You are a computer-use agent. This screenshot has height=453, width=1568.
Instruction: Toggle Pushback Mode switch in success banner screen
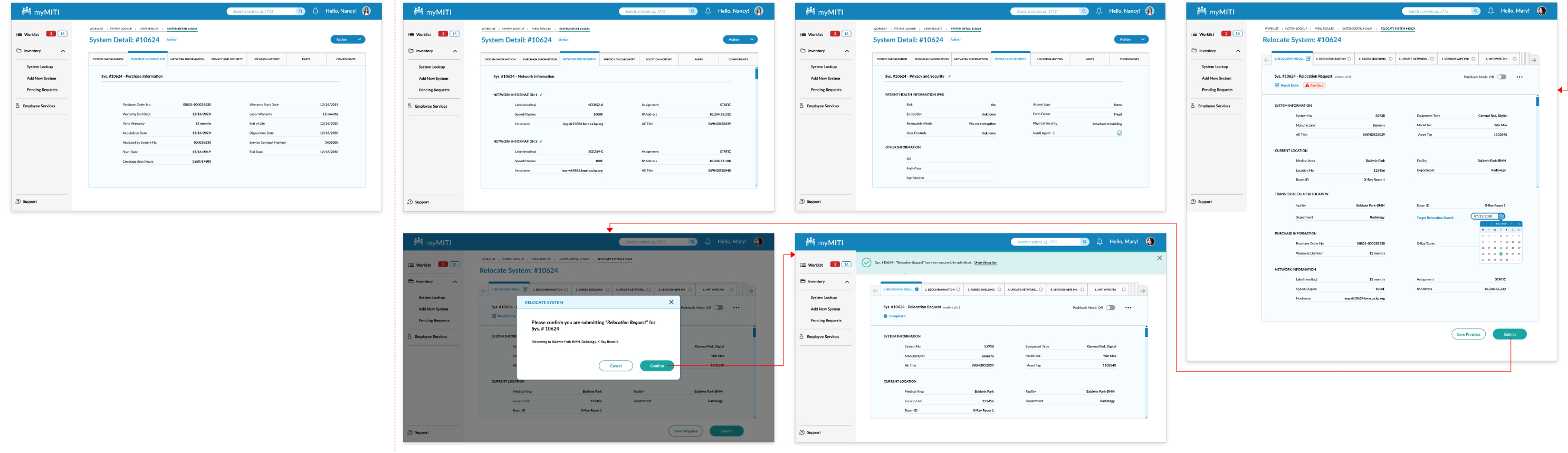point(1110,307)
